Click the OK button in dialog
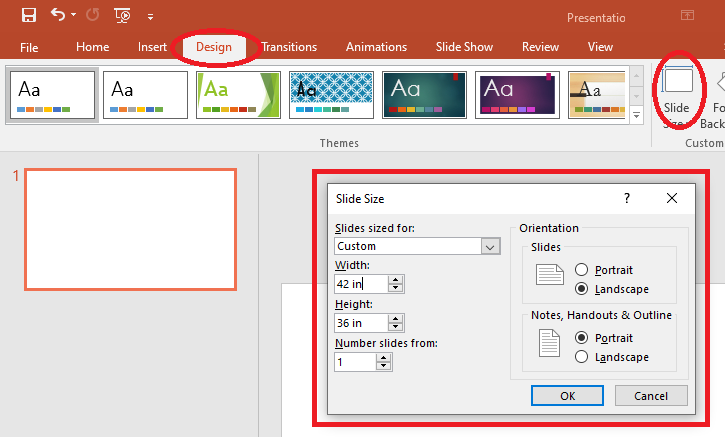 tap(567, 395)
